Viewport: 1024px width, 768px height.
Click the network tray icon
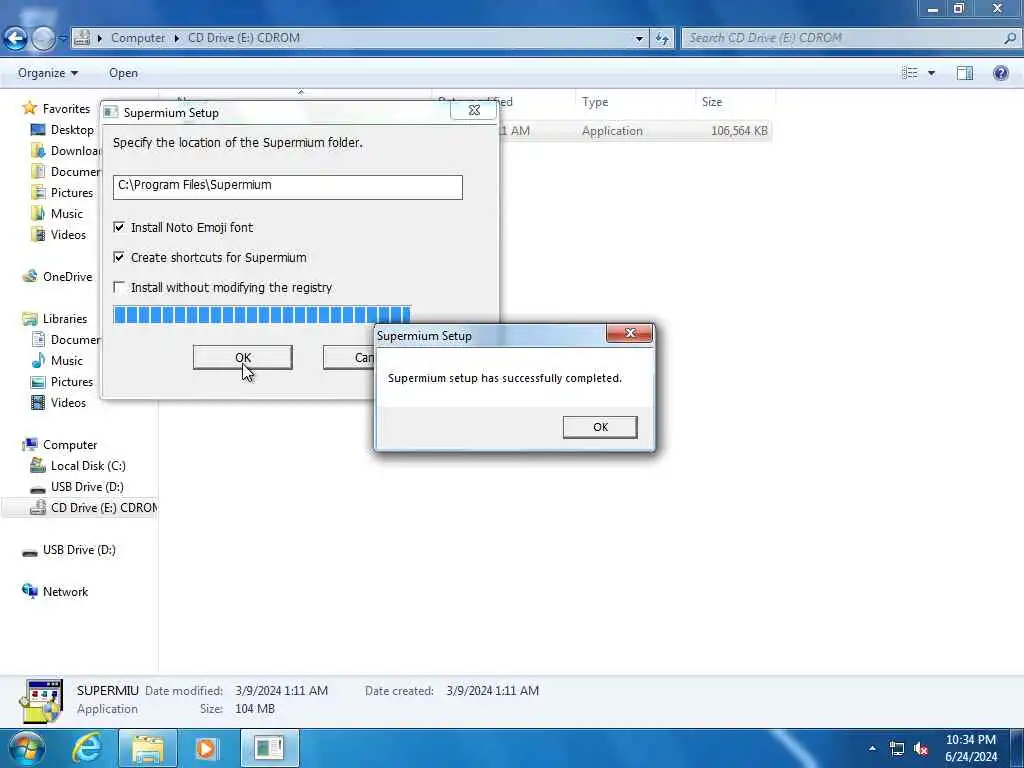[897, 748]
